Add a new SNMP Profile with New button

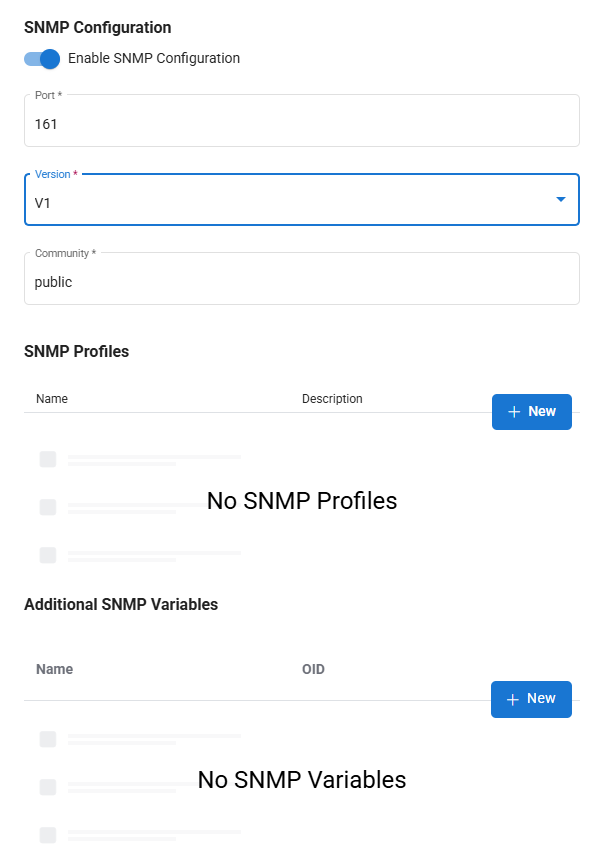click(532, 412)
